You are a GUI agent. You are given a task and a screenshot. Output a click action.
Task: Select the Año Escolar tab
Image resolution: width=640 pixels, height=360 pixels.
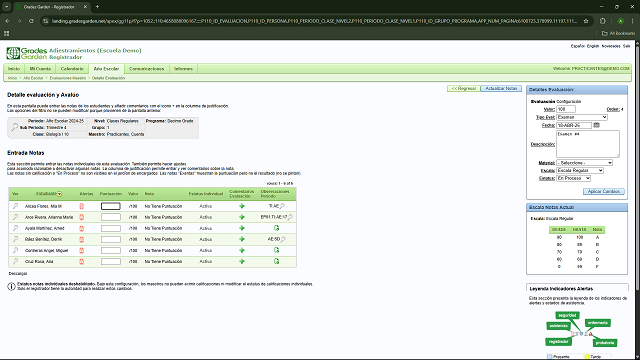click(106, 69)
